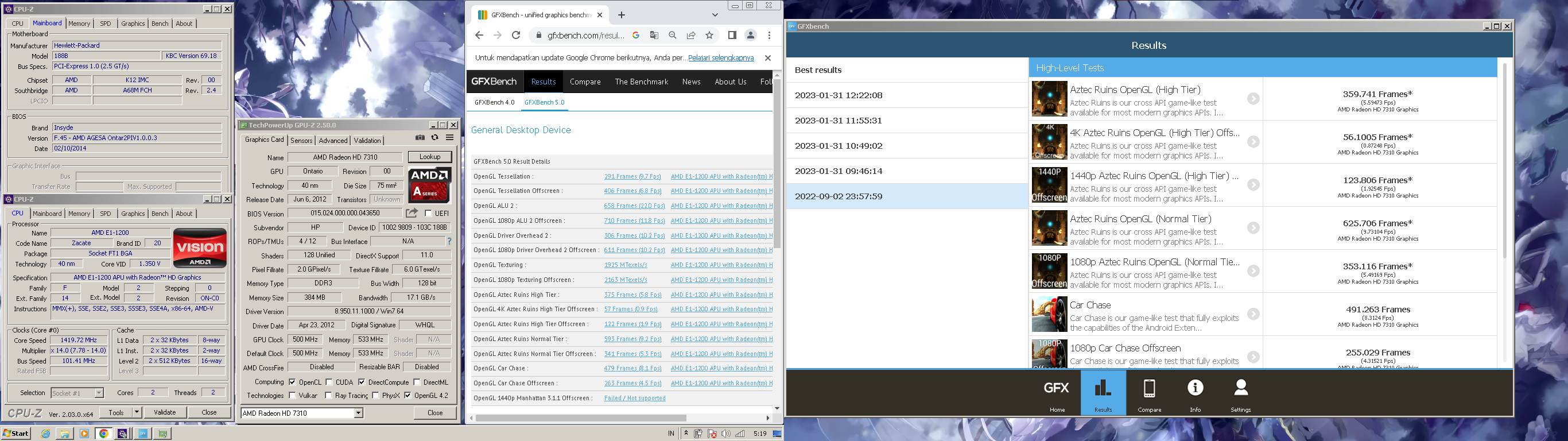
Task: Open Compare in GFXBench bottom bar
Action: click(1149, 393)
